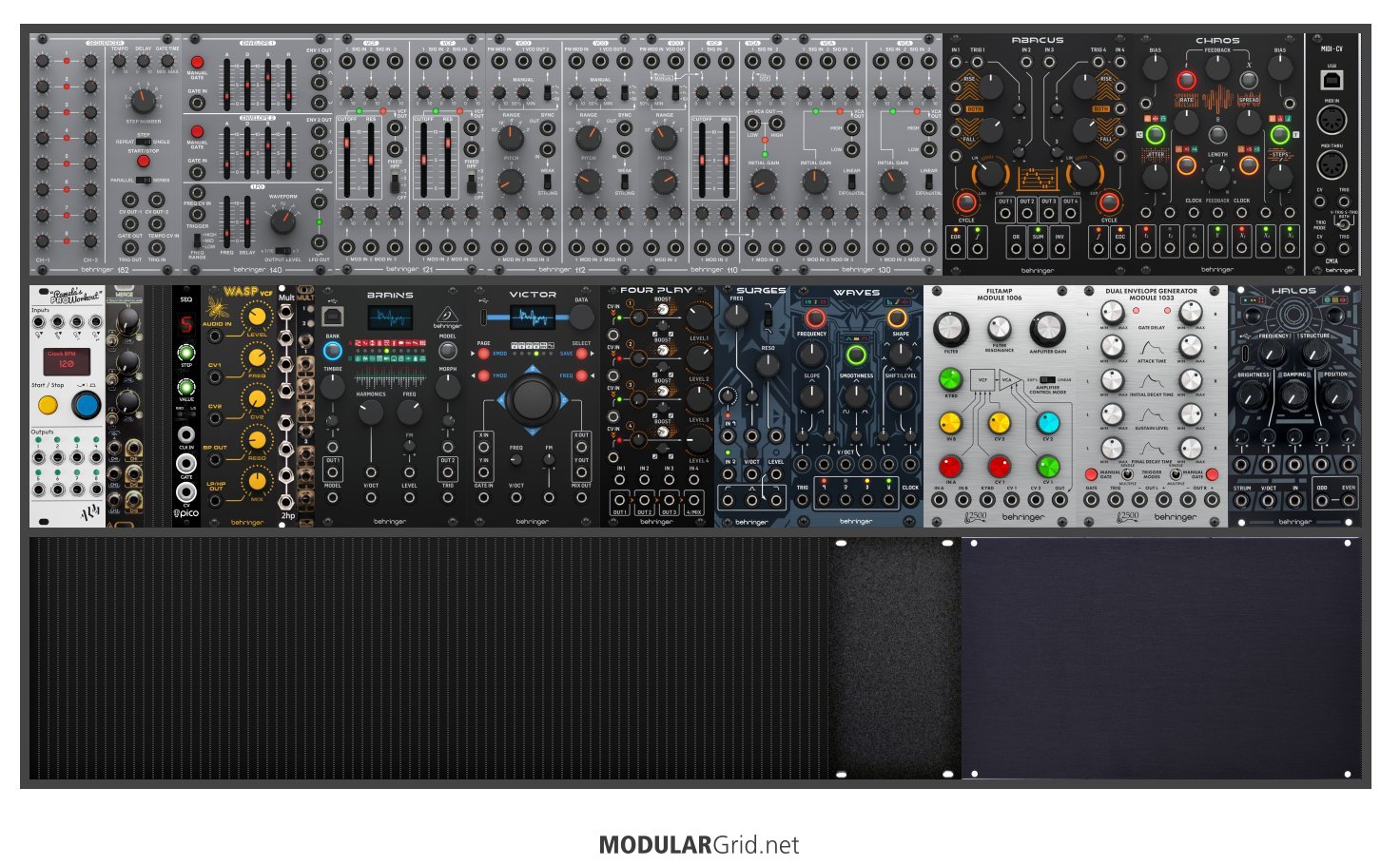Click the central joystick on the Victor module

click(533, 400)
